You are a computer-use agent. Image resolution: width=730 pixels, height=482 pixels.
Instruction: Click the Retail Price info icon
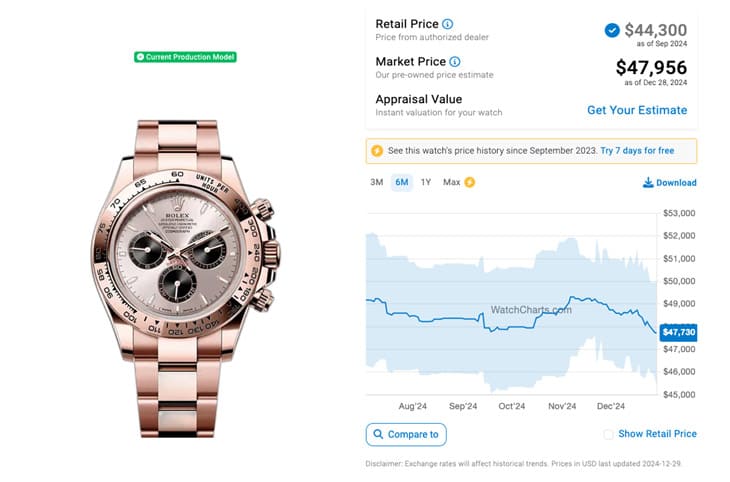point(447,24)
